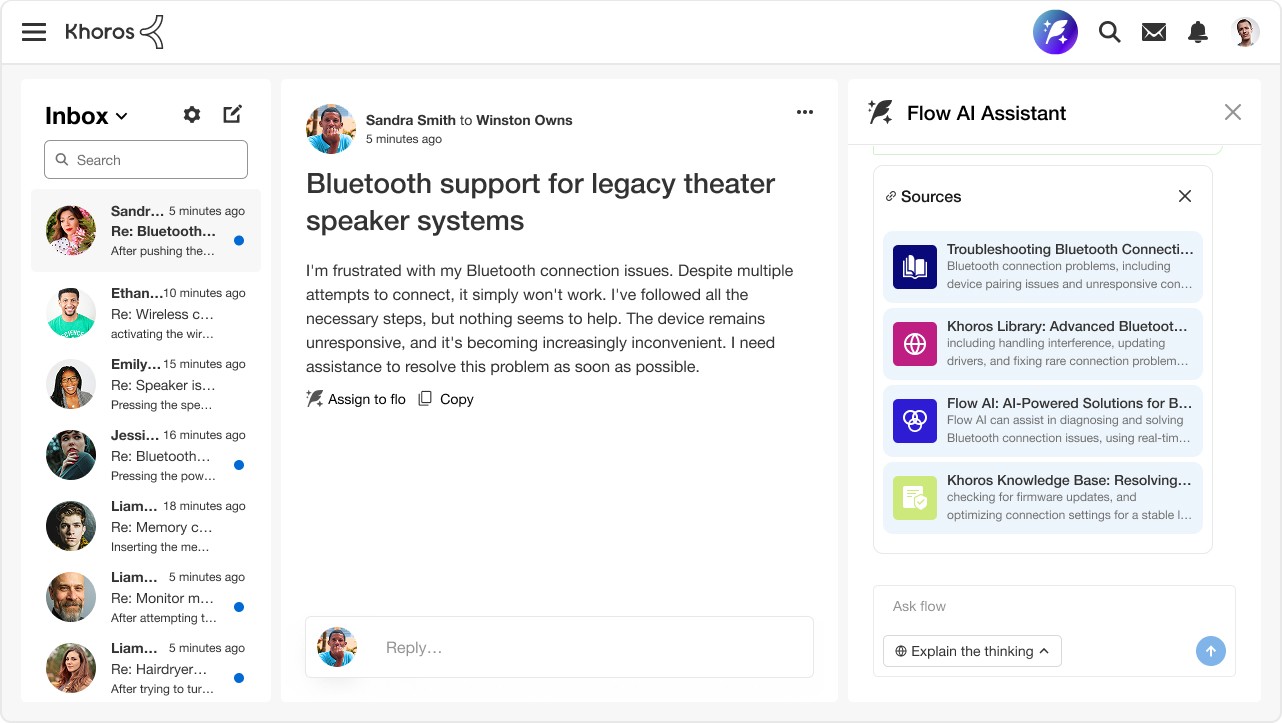Click the book icon of Troubleshooting source
1282x723 pixels.
[x=915, y=267]
